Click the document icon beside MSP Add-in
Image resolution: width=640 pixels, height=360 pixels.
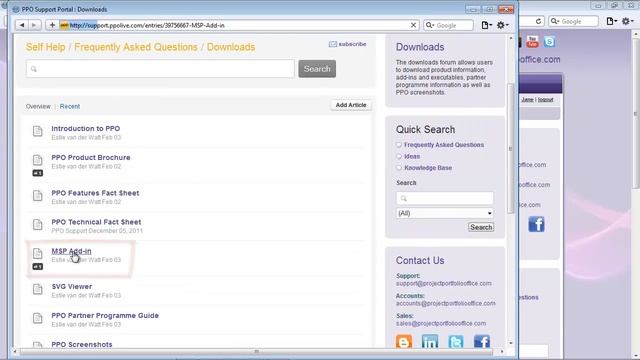tap(38, 253)
